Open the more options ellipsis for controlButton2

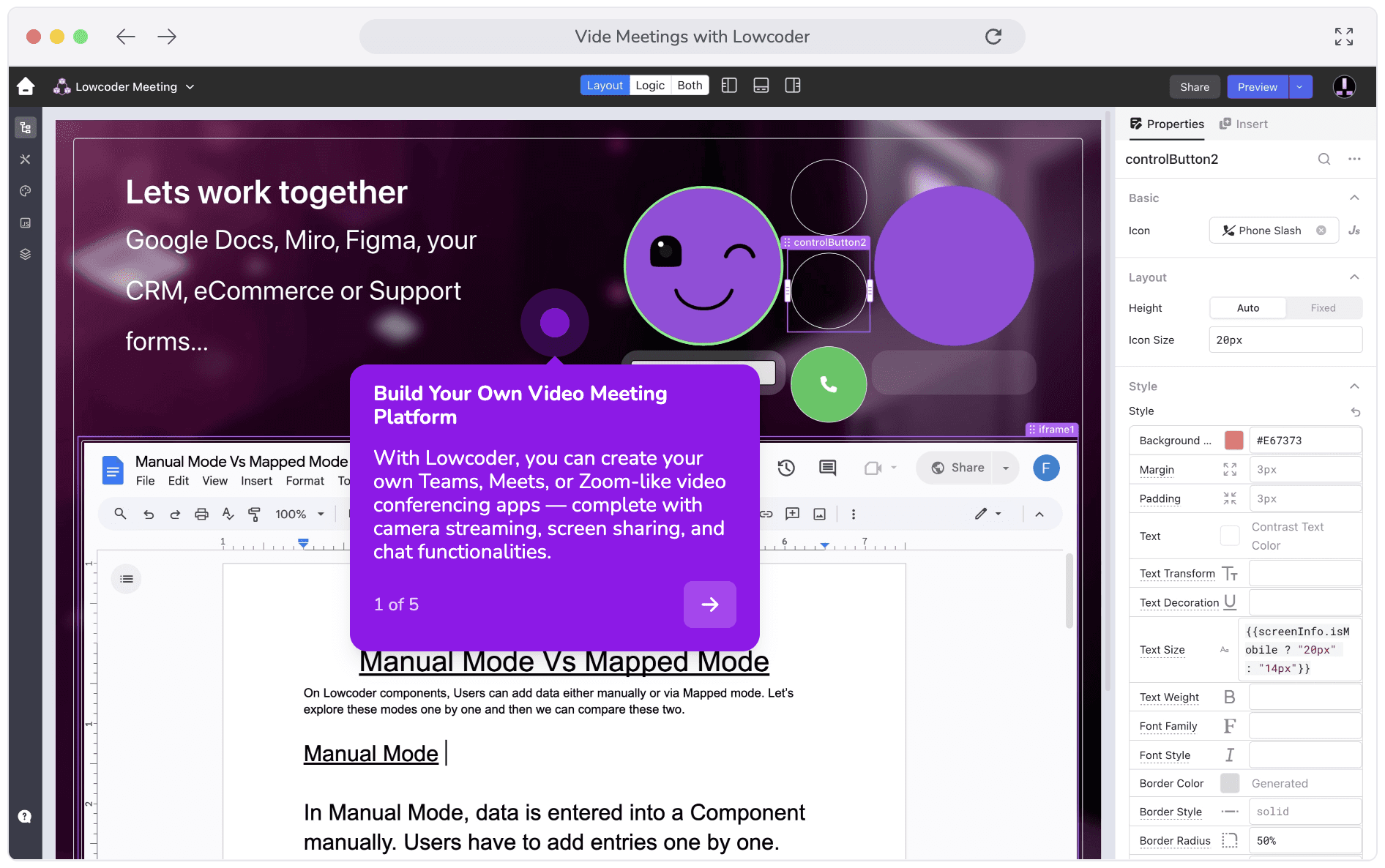click(1355, 159)
